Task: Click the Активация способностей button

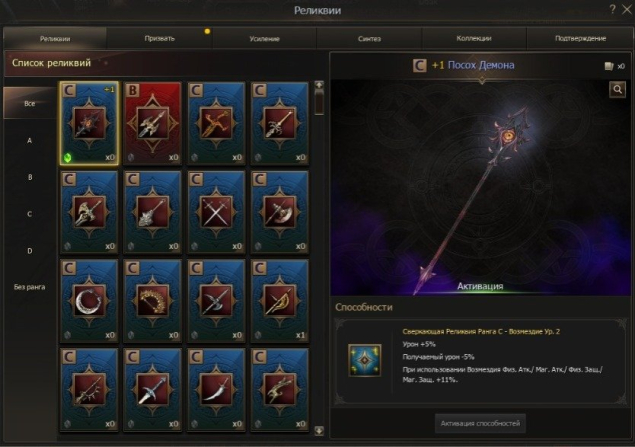Action: [x=480, y=423]
